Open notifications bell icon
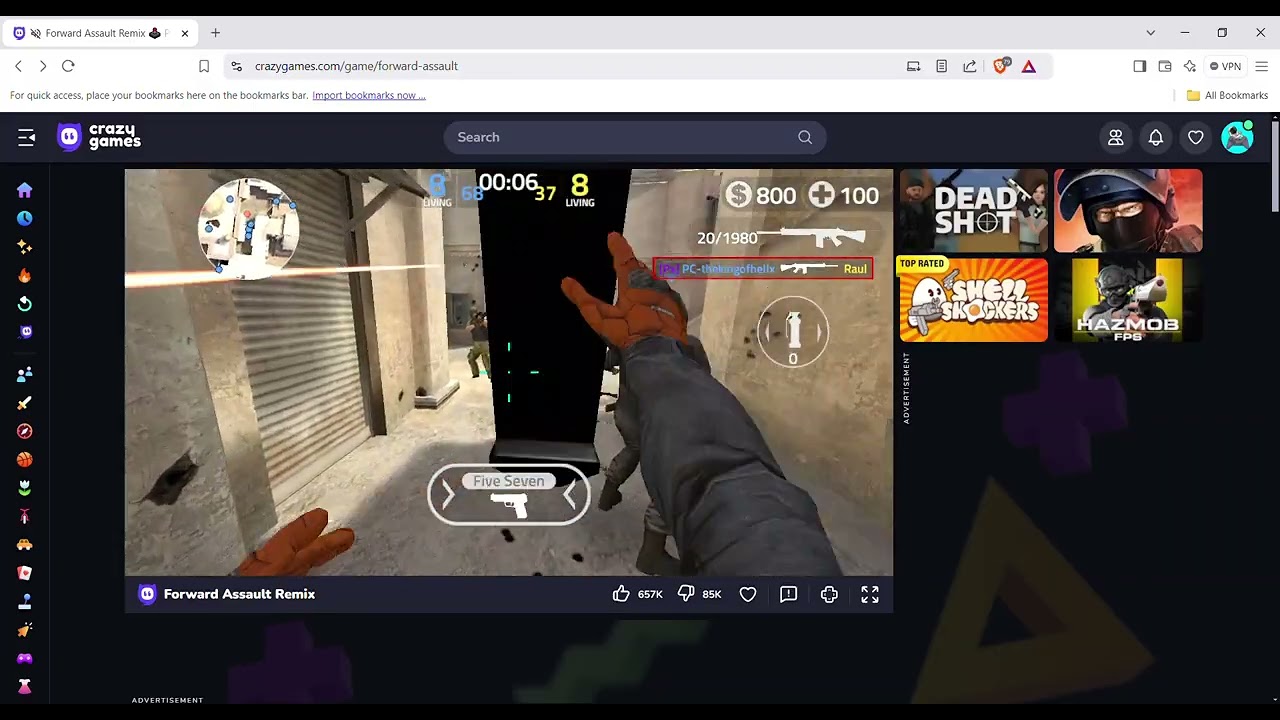This screenshot has width=1280, height=720. click(x=1156, y=138)
